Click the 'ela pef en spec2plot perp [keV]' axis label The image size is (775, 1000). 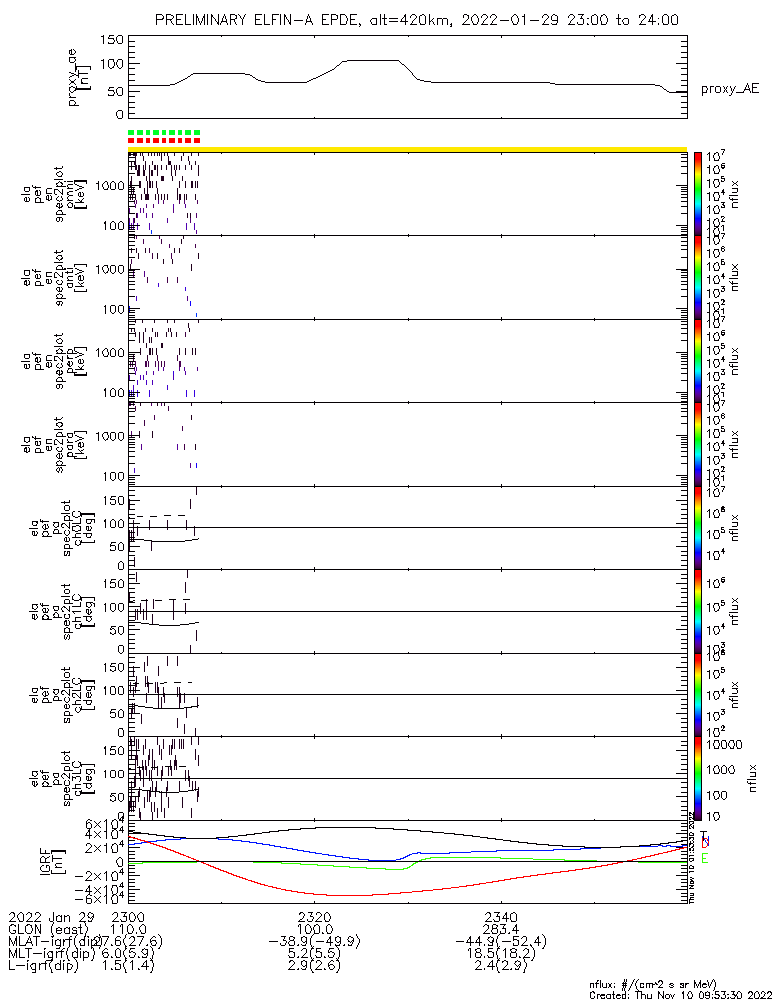[x=54, y=361]
